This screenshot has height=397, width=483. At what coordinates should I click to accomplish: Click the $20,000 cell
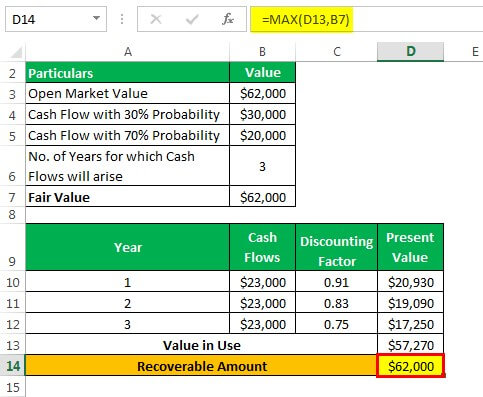click(262, 136)
